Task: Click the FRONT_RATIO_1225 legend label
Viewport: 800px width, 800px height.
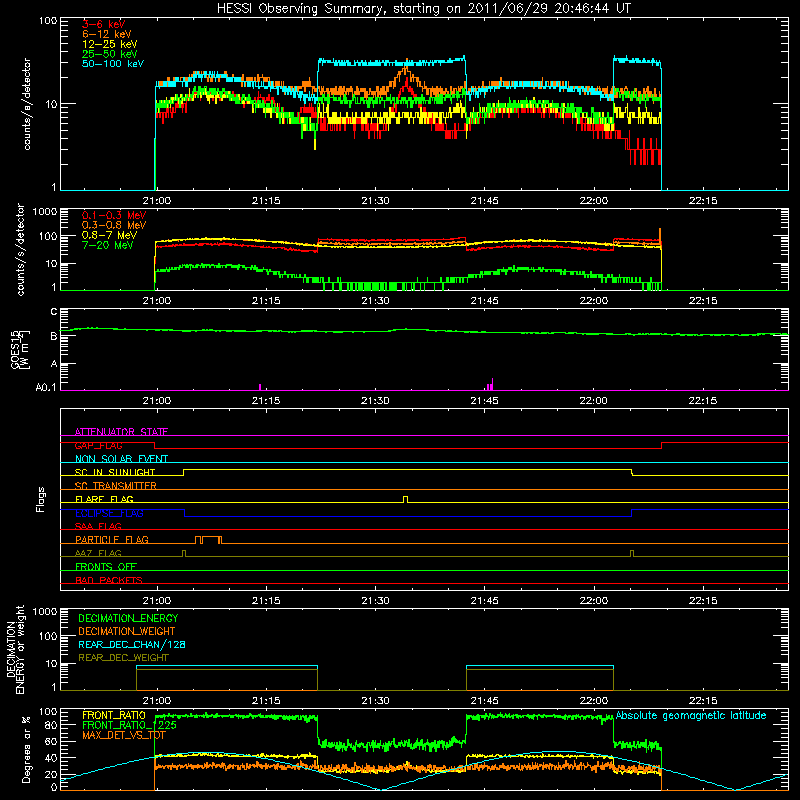Action: click(130, 725)
